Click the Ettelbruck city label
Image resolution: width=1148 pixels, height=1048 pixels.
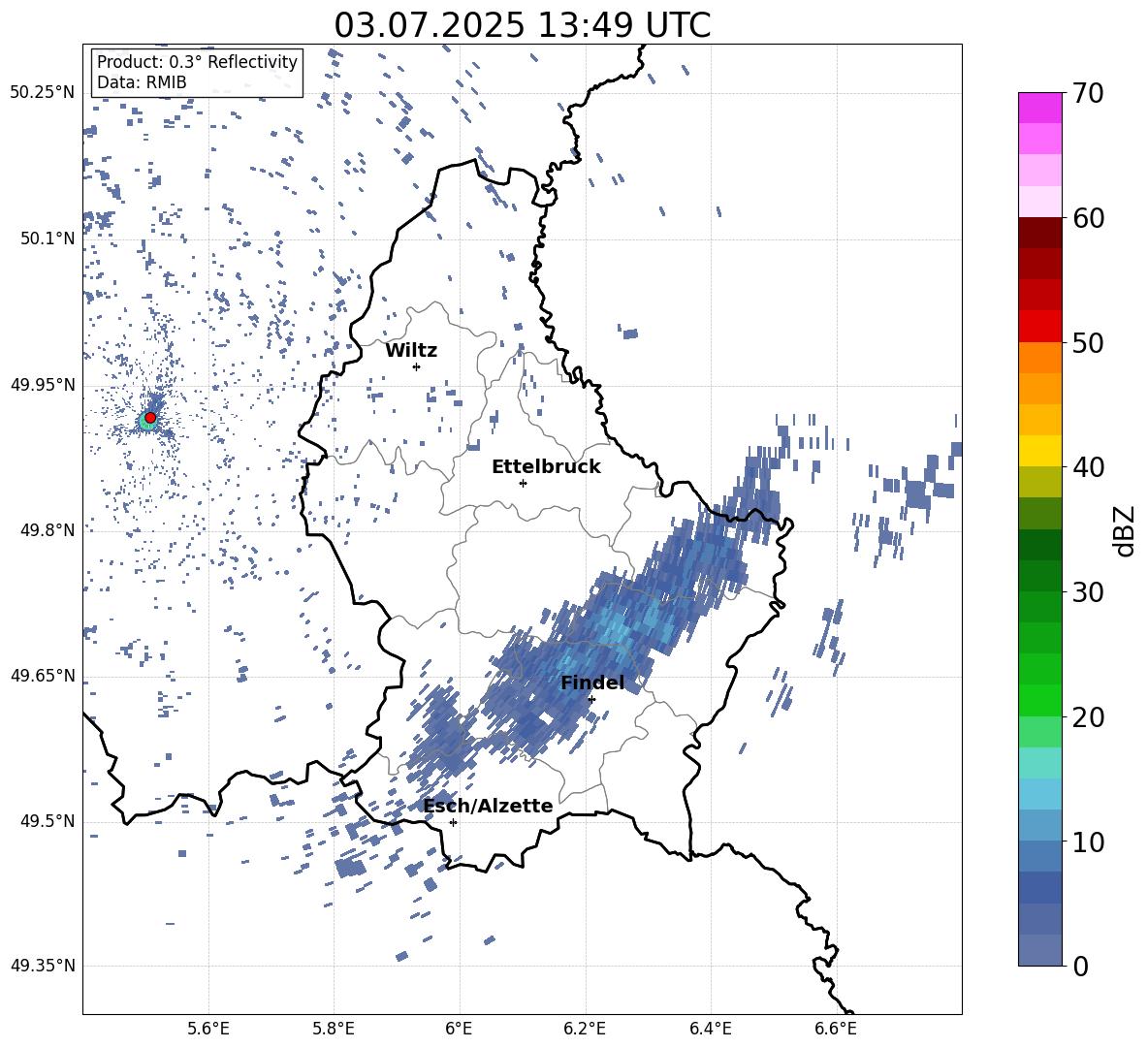click(x=546, y=467)
